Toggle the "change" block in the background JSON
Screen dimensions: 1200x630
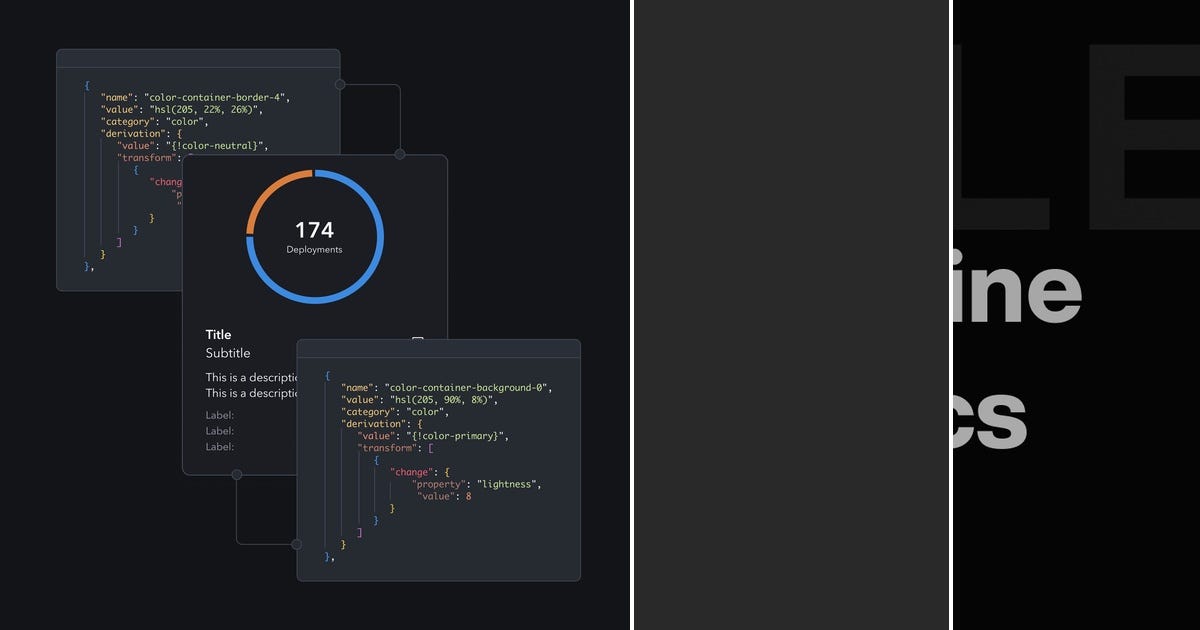[413, 471]
